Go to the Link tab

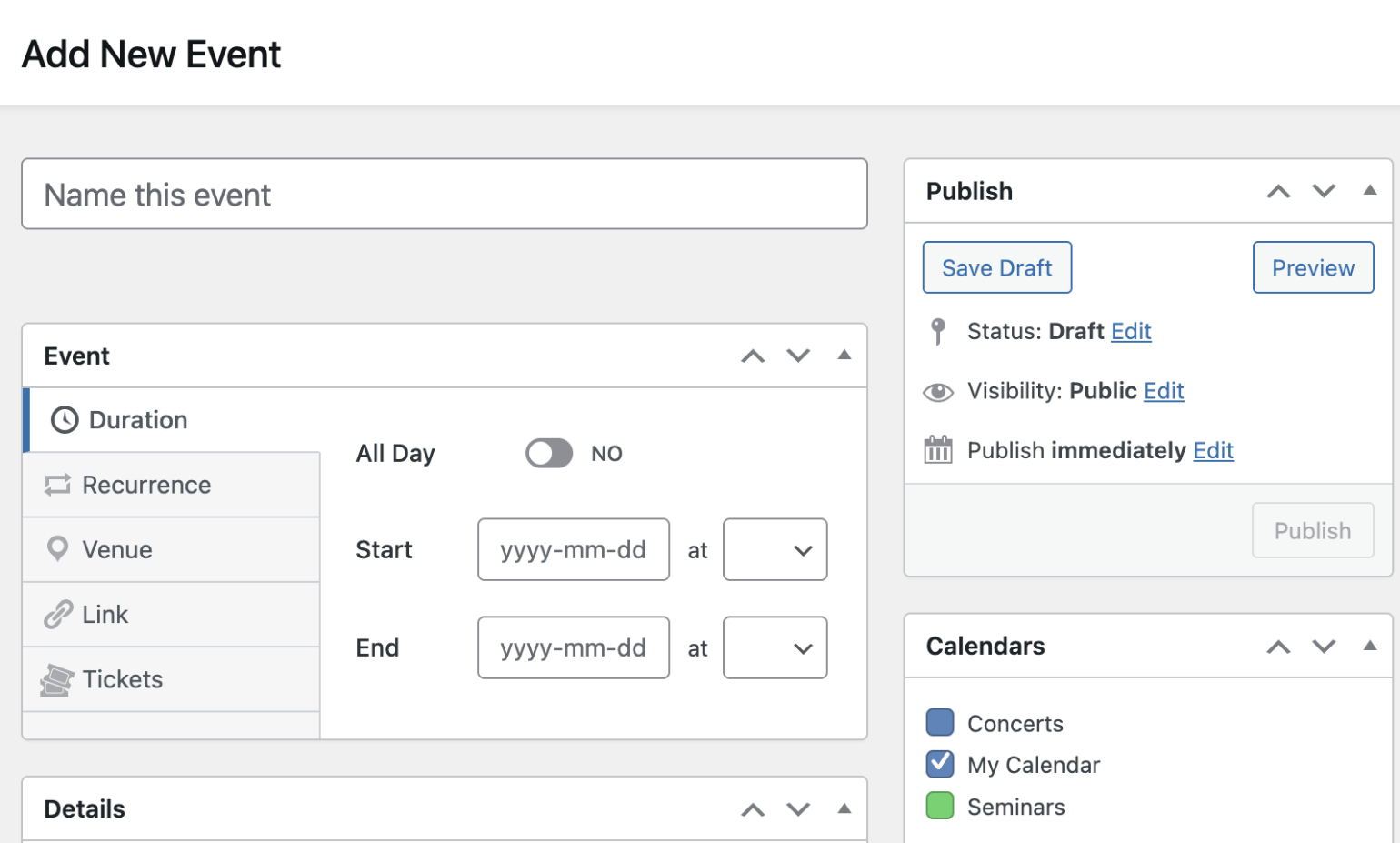coord(172,615)
